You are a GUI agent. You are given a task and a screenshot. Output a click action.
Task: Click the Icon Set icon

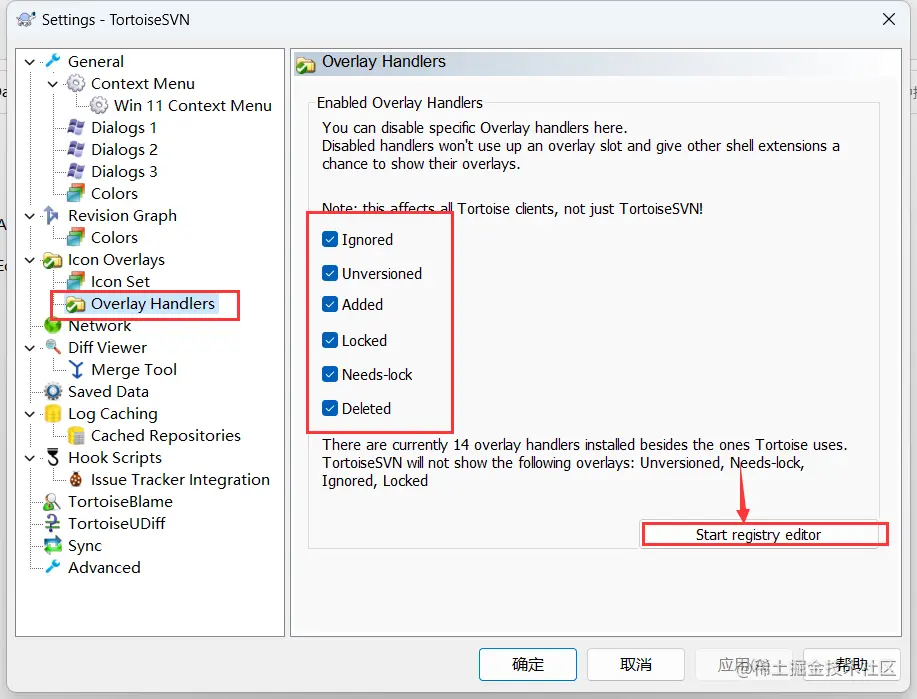(x=76, y=281)
